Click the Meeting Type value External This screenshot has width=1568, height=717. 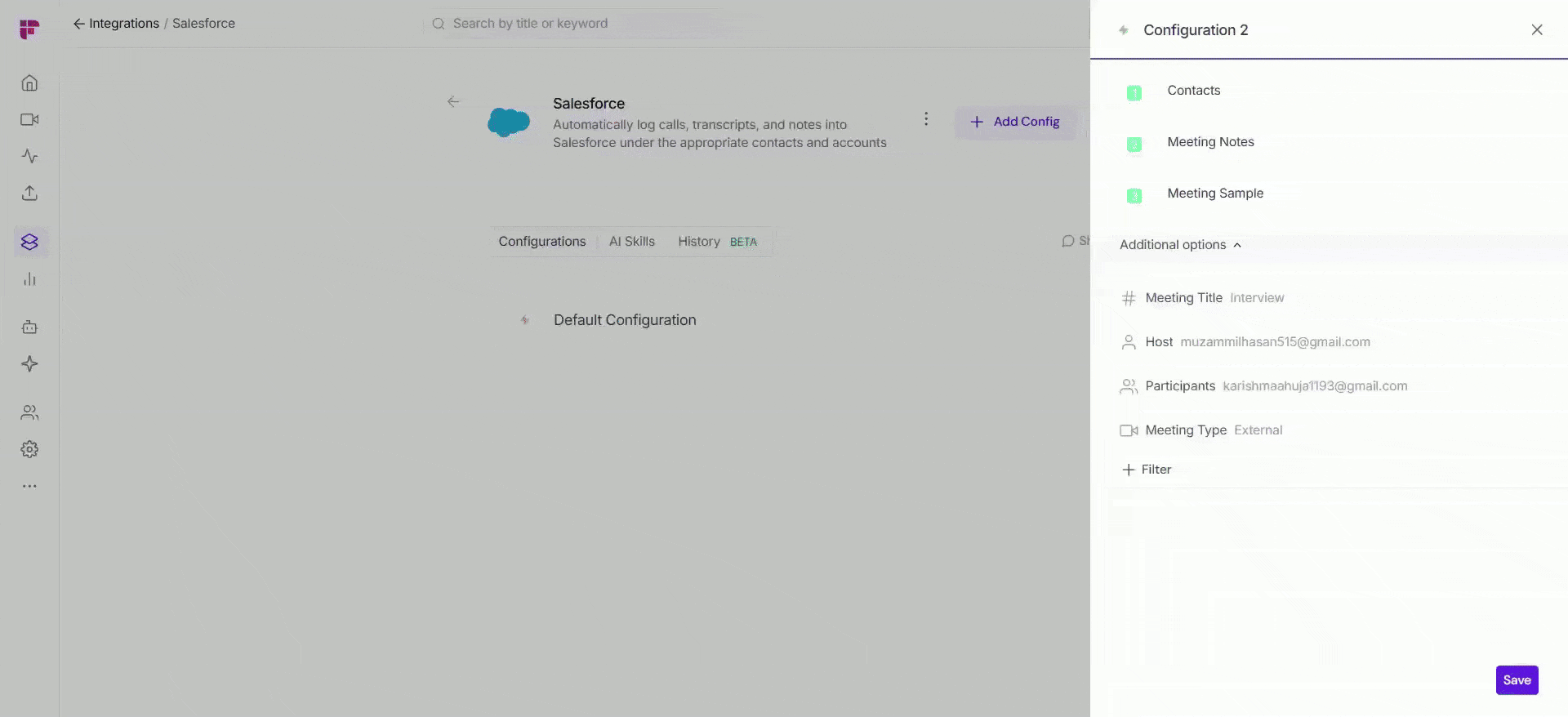click(x=1258, y=430)
